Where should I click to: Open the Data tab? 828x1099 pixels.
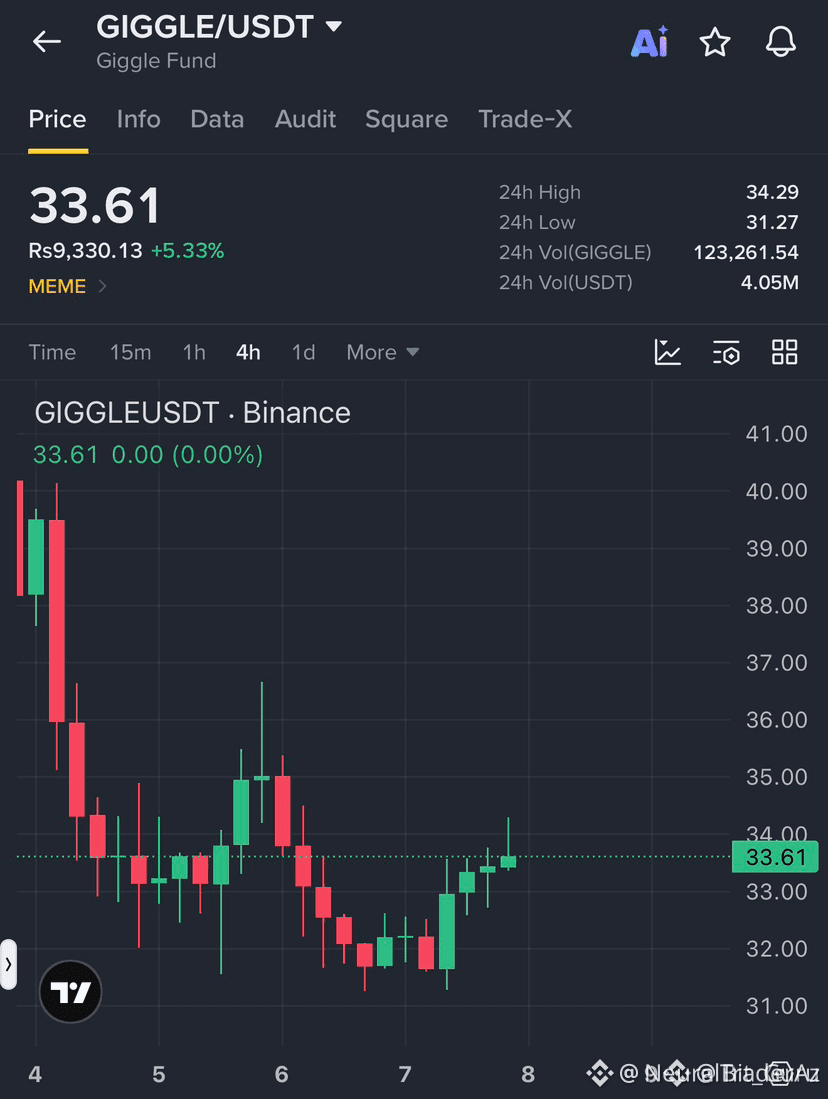click(x=217, y=119)
